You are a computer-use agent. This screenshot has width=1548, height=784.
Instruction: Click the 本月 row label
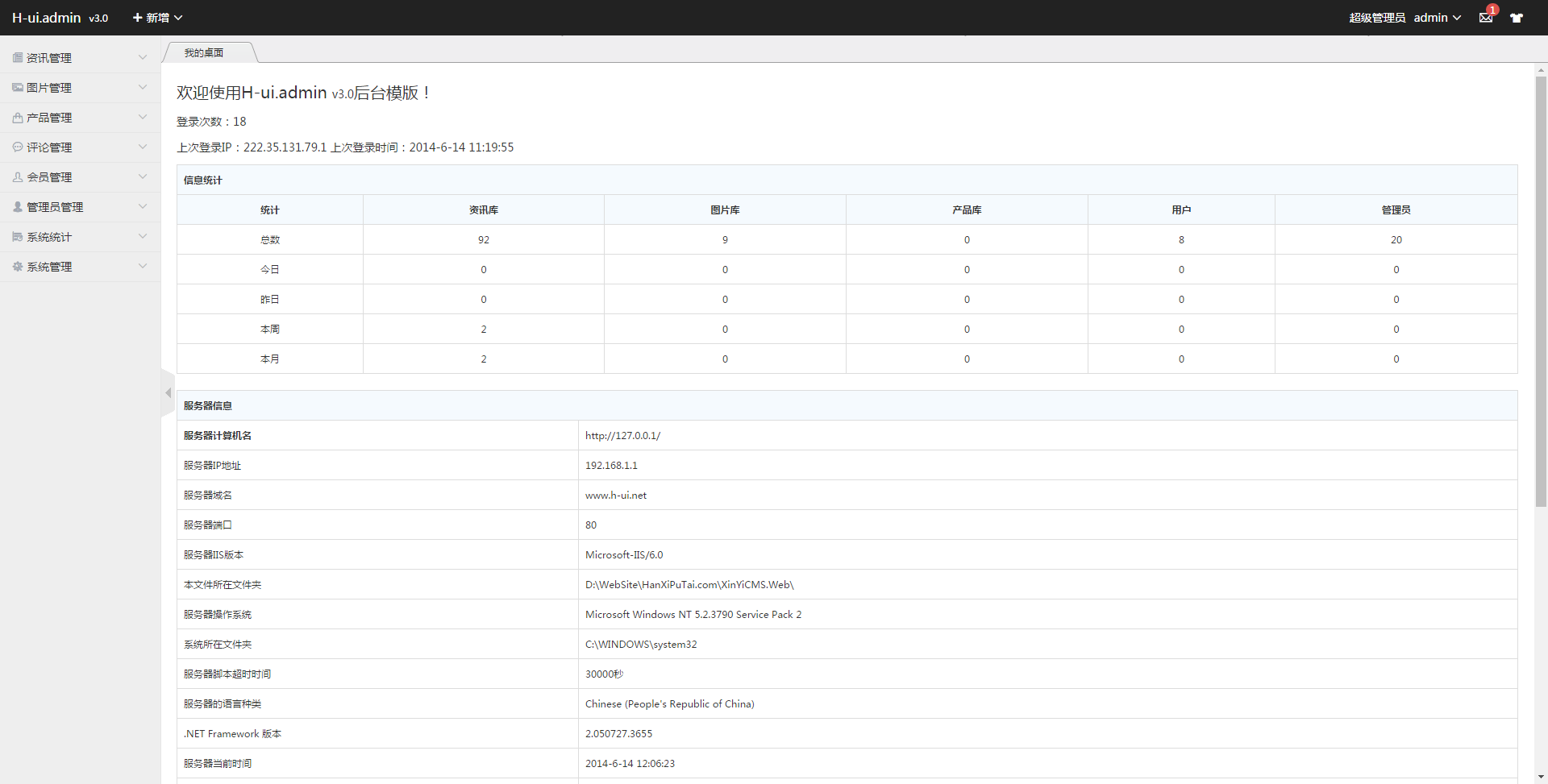(270, 359)
